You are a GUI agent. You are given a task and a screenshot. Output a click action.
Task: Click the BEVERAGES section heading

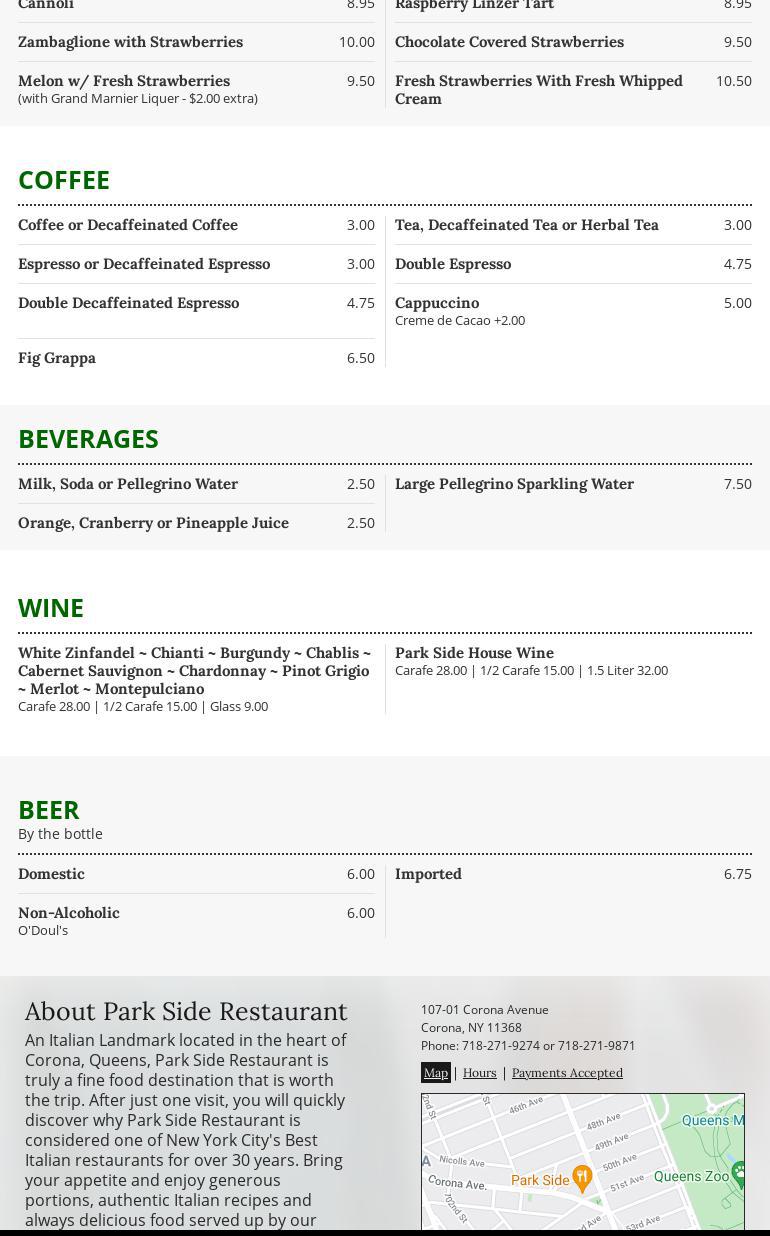[88, 439]
